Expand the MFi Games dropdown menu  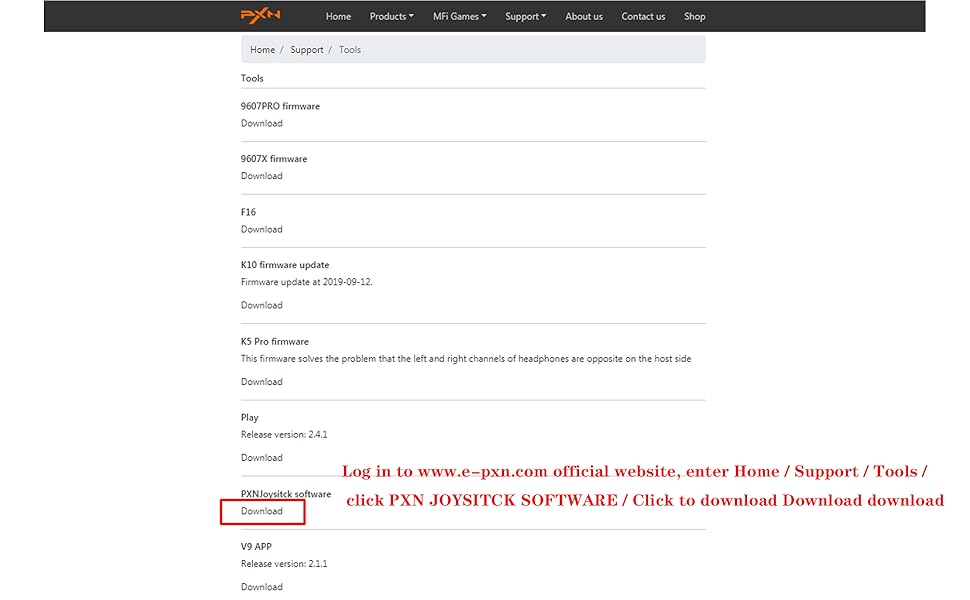click(x=459, y=16)
